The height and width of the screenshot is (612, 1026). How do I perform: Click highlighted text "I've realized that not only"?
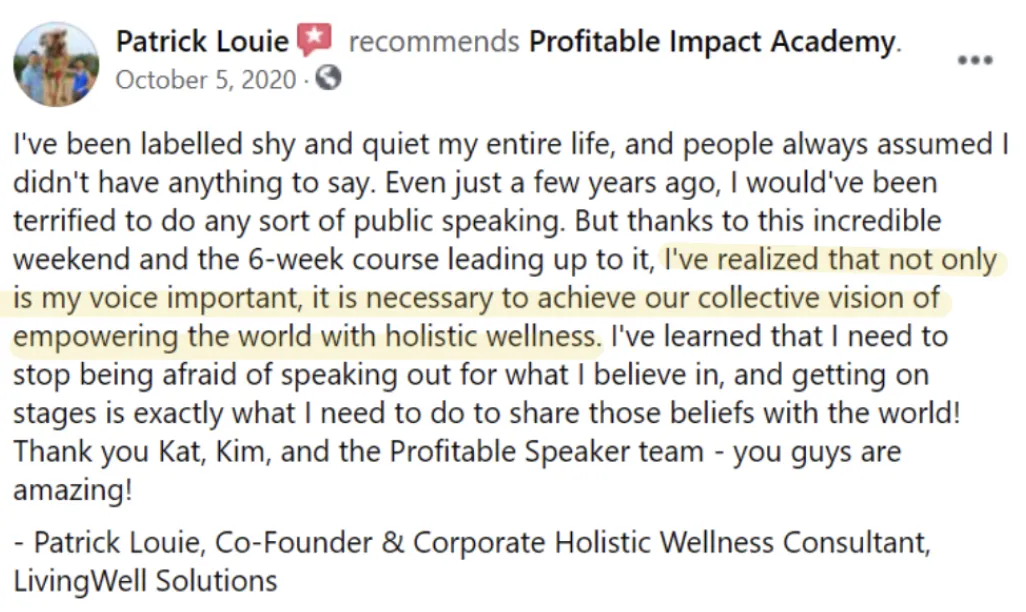point(830,260)
